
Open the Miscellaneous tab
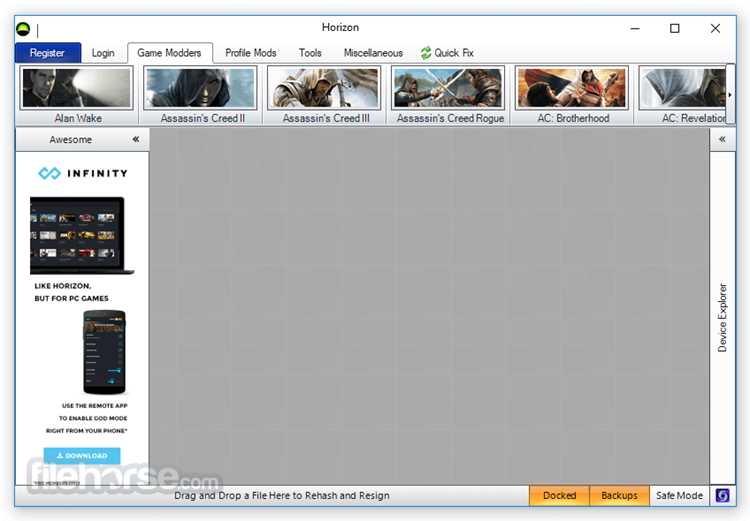(373, 53)
